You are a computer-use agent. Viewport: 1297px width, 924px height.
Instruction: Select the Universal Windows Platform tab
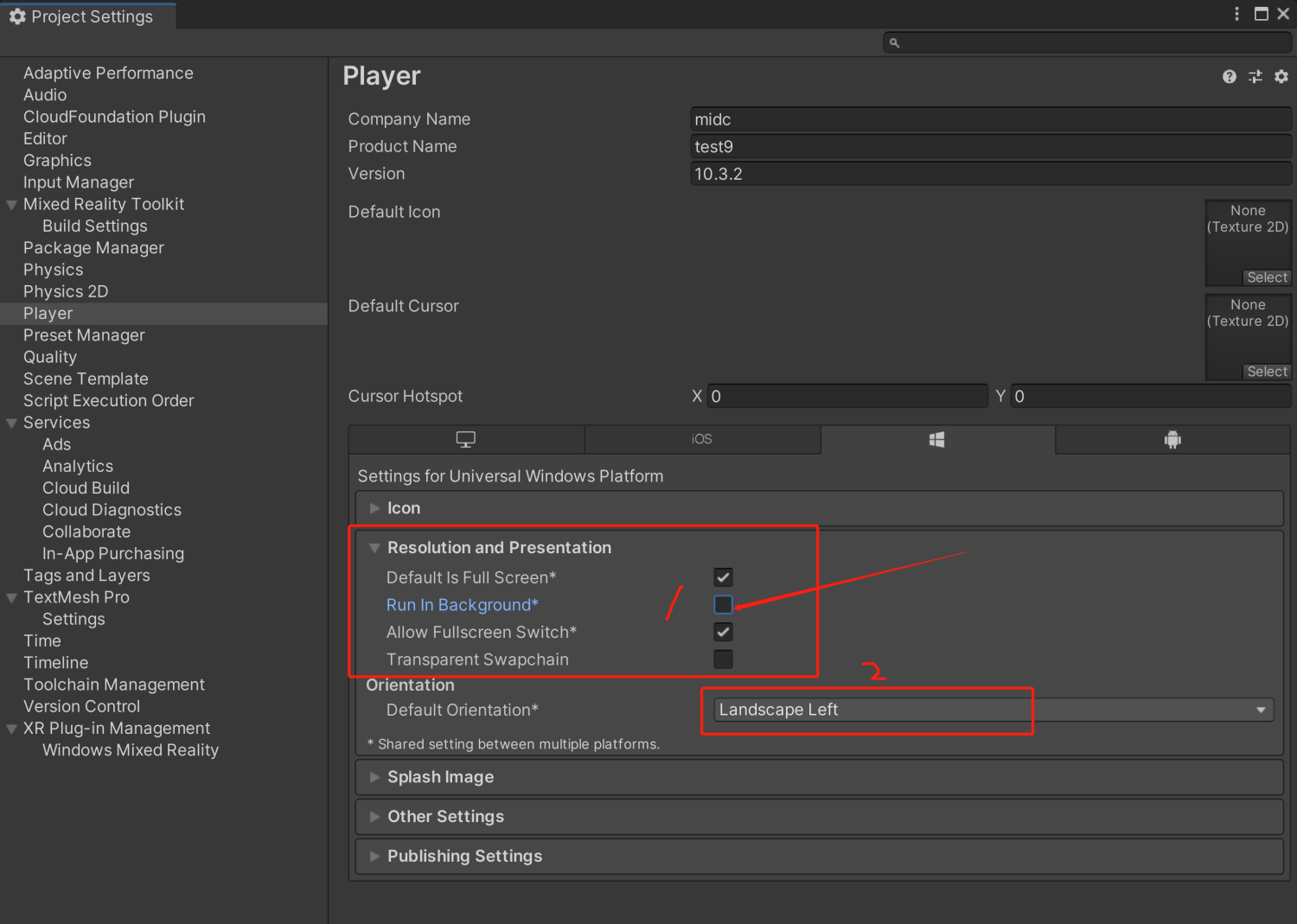click(937, 439)
